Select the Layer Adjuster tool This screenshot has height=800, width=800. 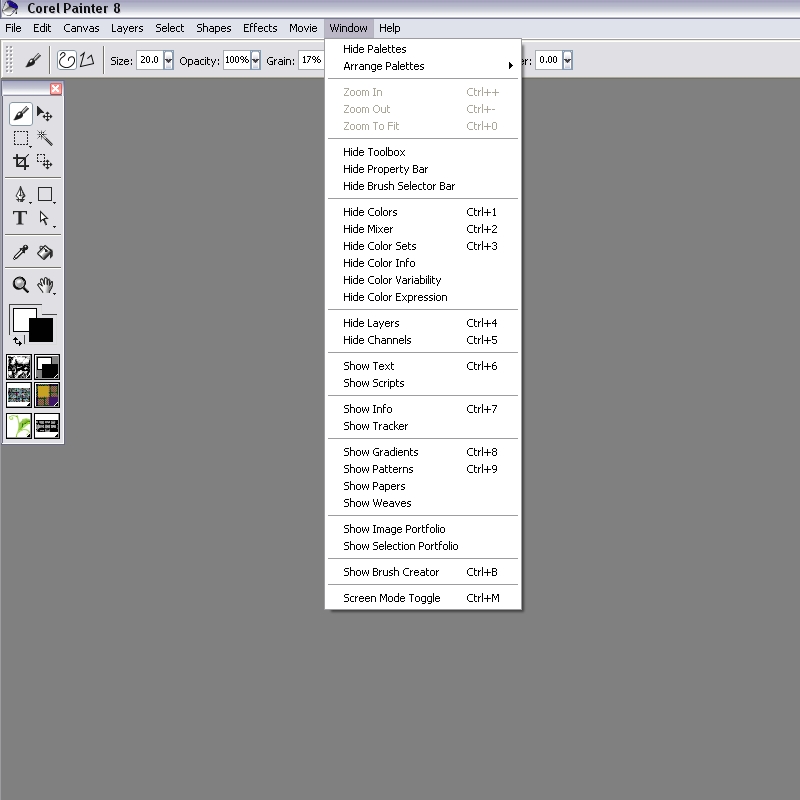[x=45, y=114]
